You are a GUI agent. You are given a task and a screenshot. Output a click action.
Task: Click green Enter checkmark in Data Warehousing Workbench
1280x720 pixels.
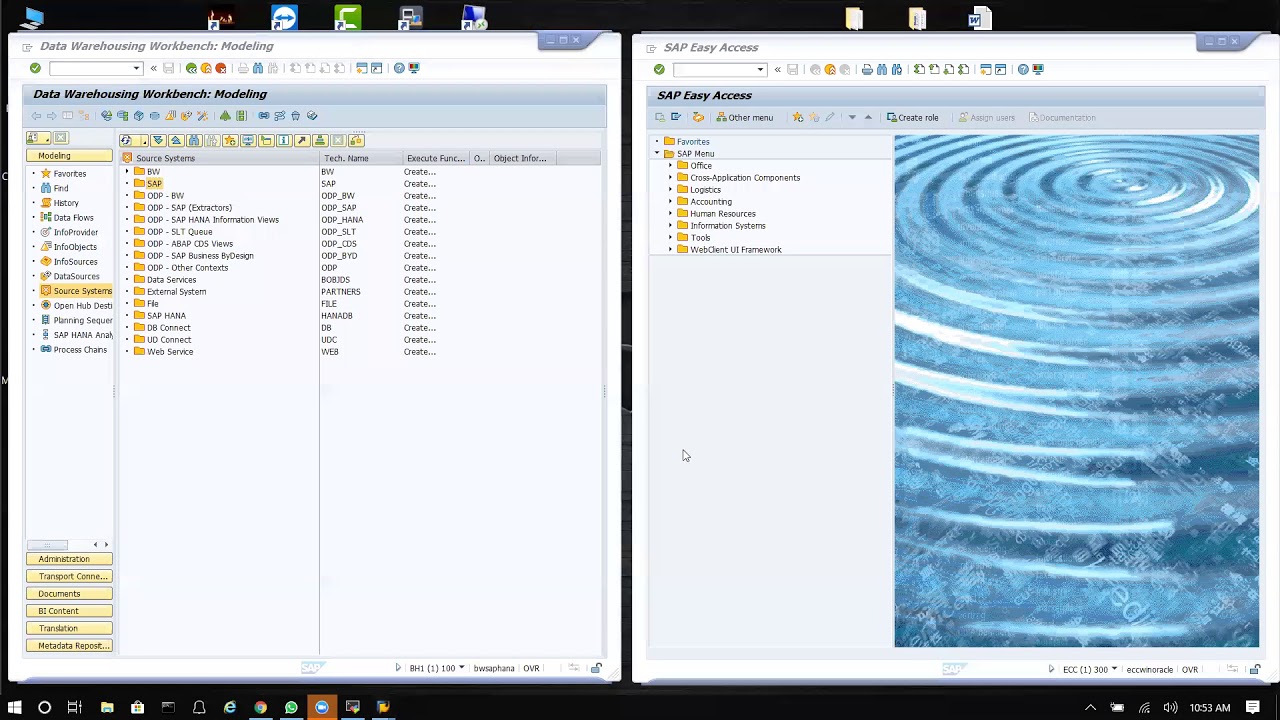coord(35,68)
